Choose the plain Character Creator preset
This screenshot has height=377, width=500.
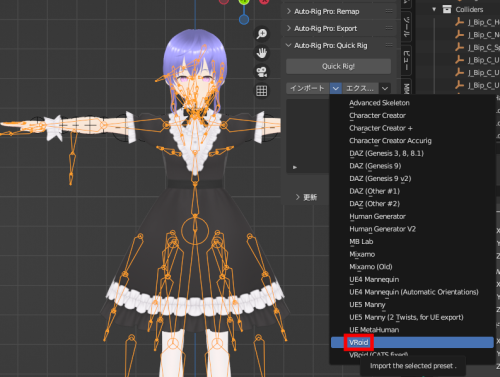click(377, 116)
